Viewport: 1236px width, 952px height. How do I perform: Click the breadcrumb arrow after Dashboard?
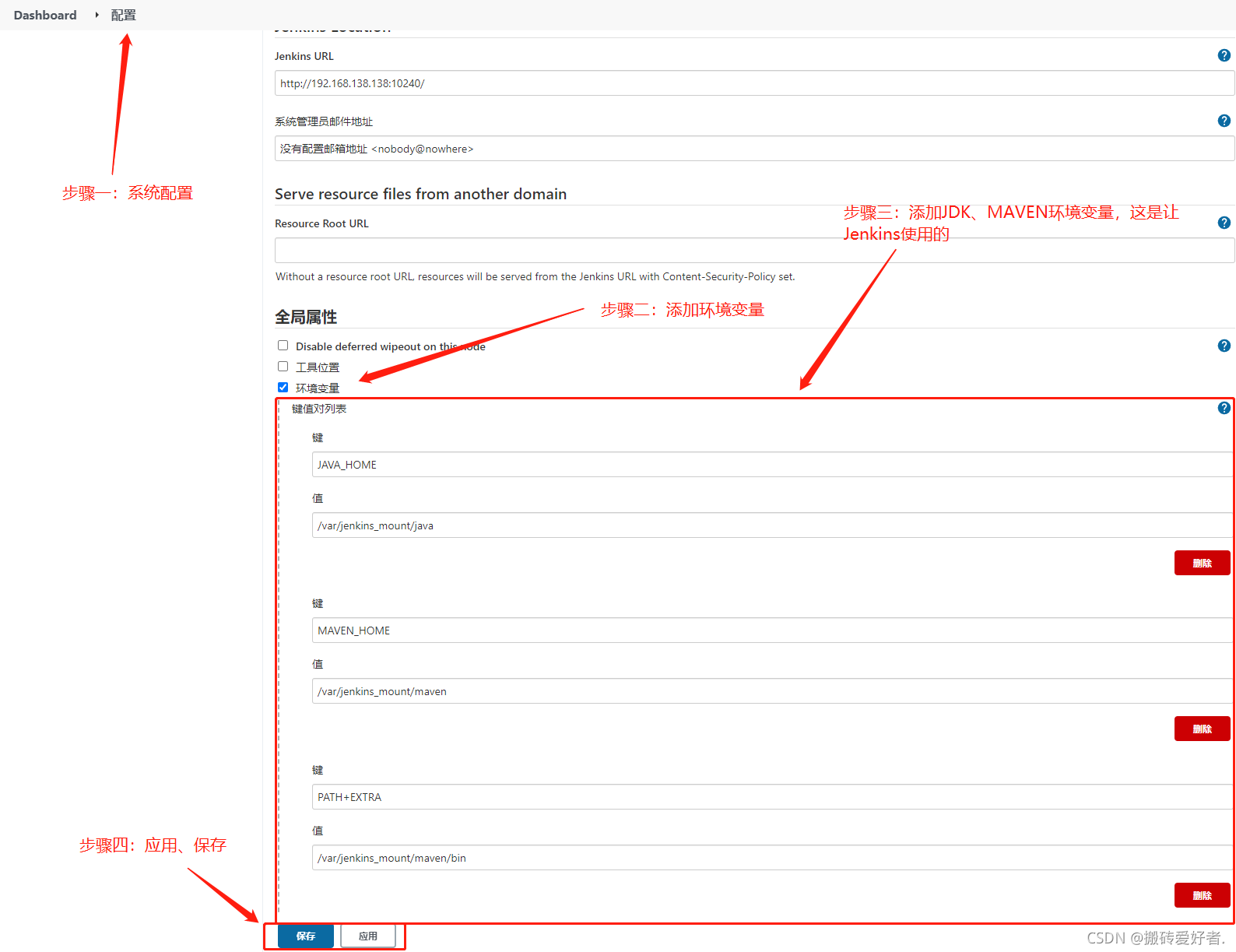click(97, 15)
